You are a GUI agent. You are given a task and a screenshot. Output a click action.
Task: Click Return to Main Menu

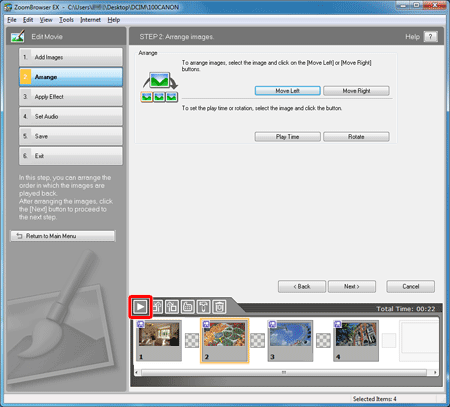pyautogui.click(x=63, y=236)
